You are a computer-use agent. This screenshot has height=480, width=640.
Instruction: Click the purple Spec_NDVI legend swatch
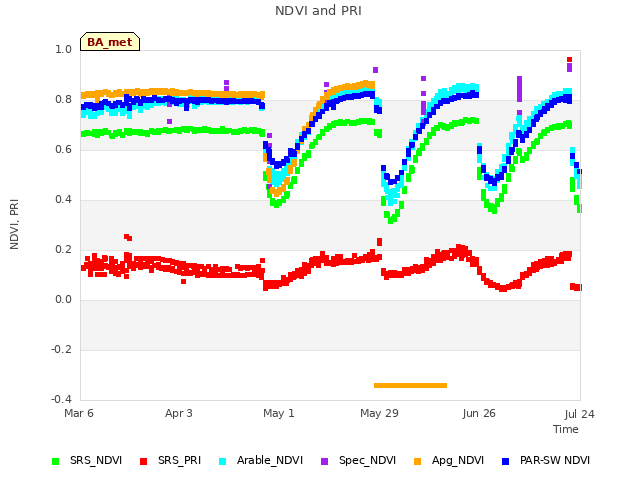point(324,461)
